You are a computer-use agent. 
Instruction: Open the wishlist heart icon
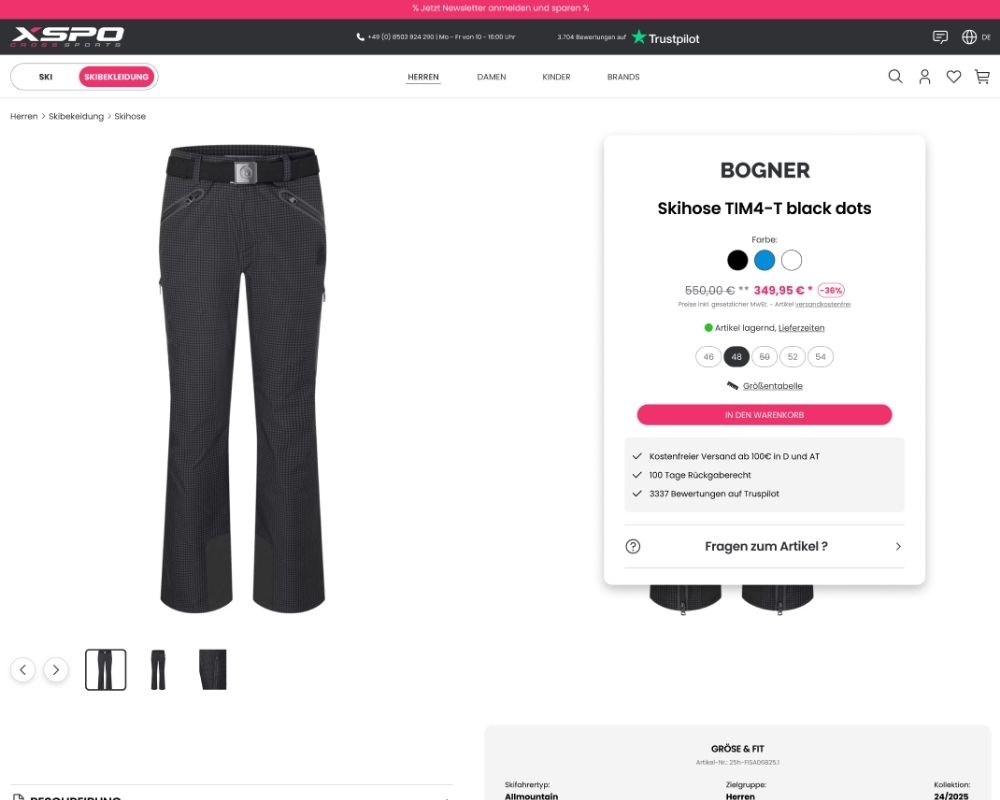[953, 77]
